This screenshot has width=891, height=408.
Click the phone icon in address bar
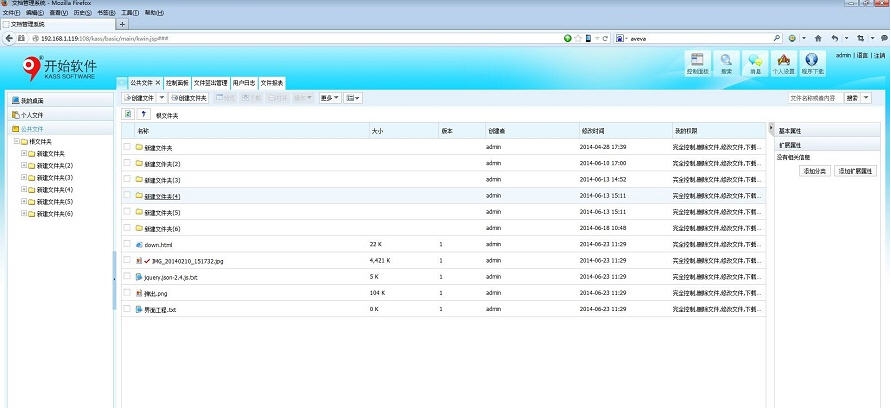pyautogui.click(x=588, y=38)
